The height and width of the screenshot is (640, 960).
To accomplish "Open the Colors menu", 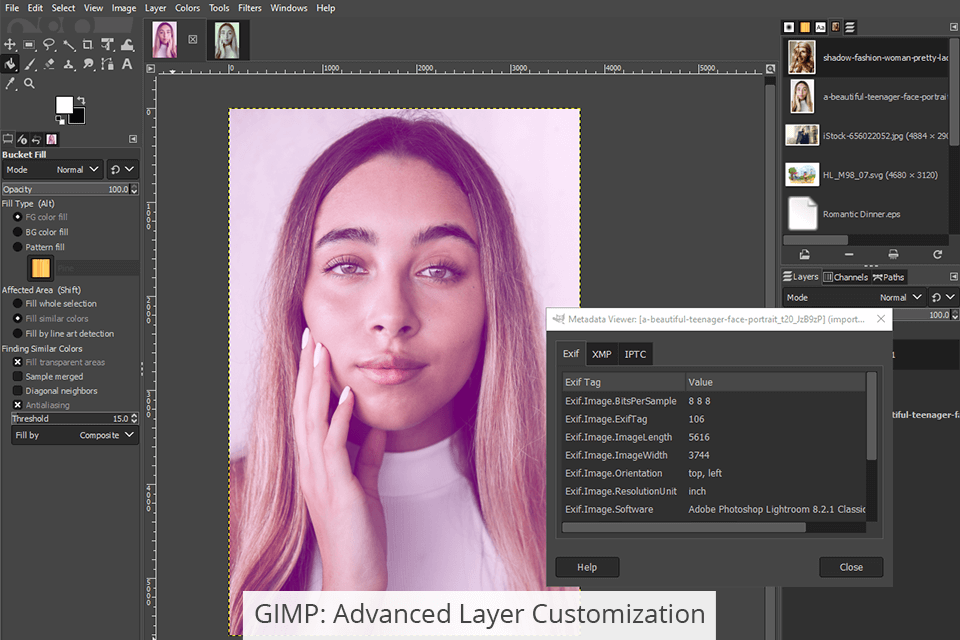I will tap(187, 8).
